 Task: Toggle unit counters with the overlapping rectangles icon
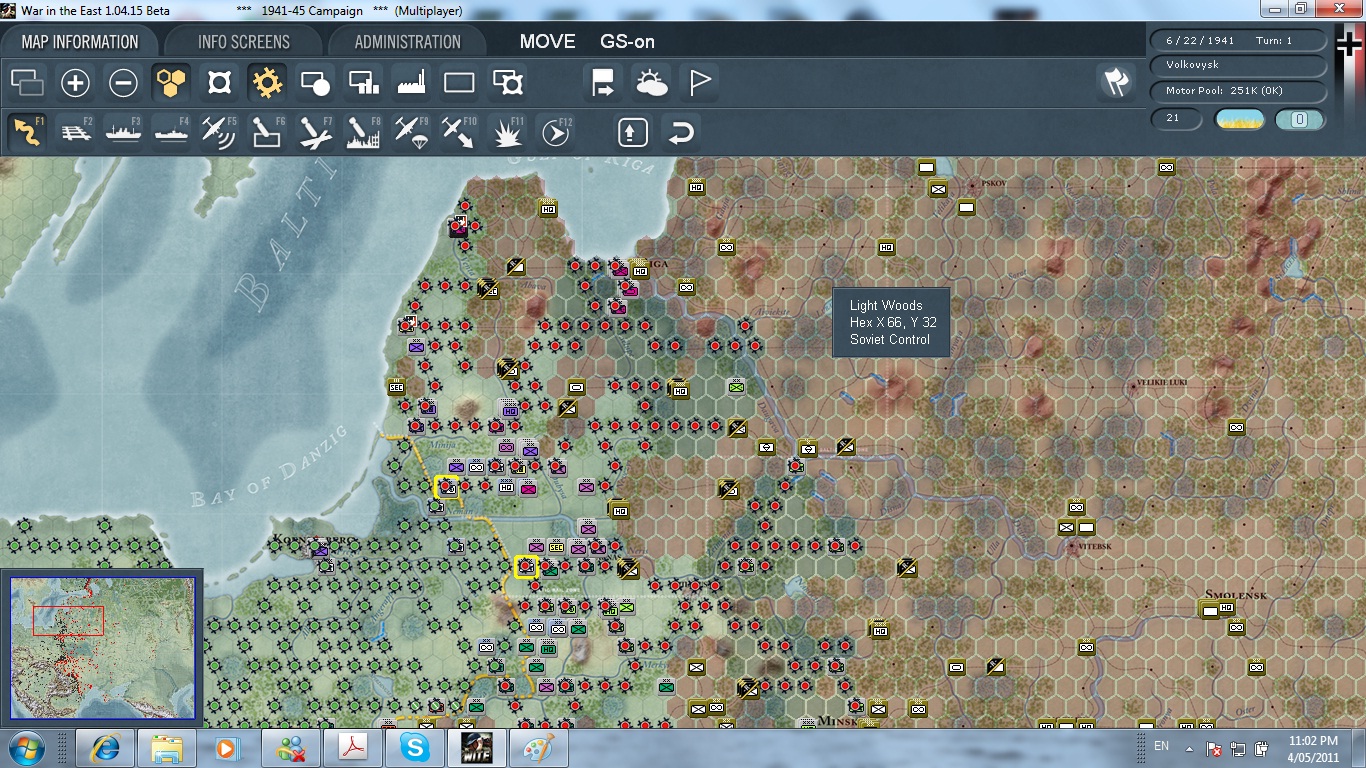click(27, 83)
